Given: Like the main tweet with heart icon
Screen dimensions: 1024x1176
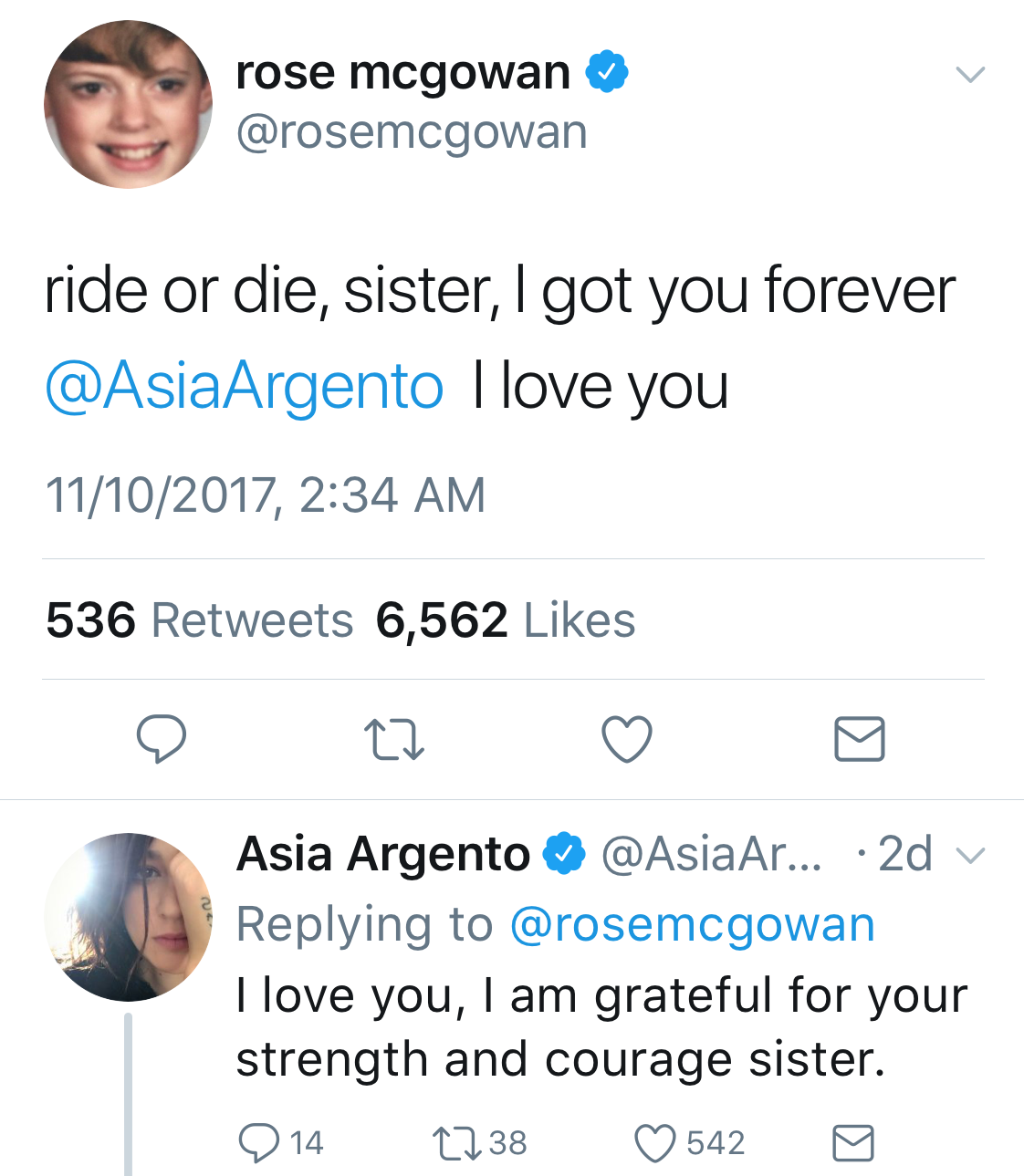Looking at the screenshot, I should pos(627,739).
